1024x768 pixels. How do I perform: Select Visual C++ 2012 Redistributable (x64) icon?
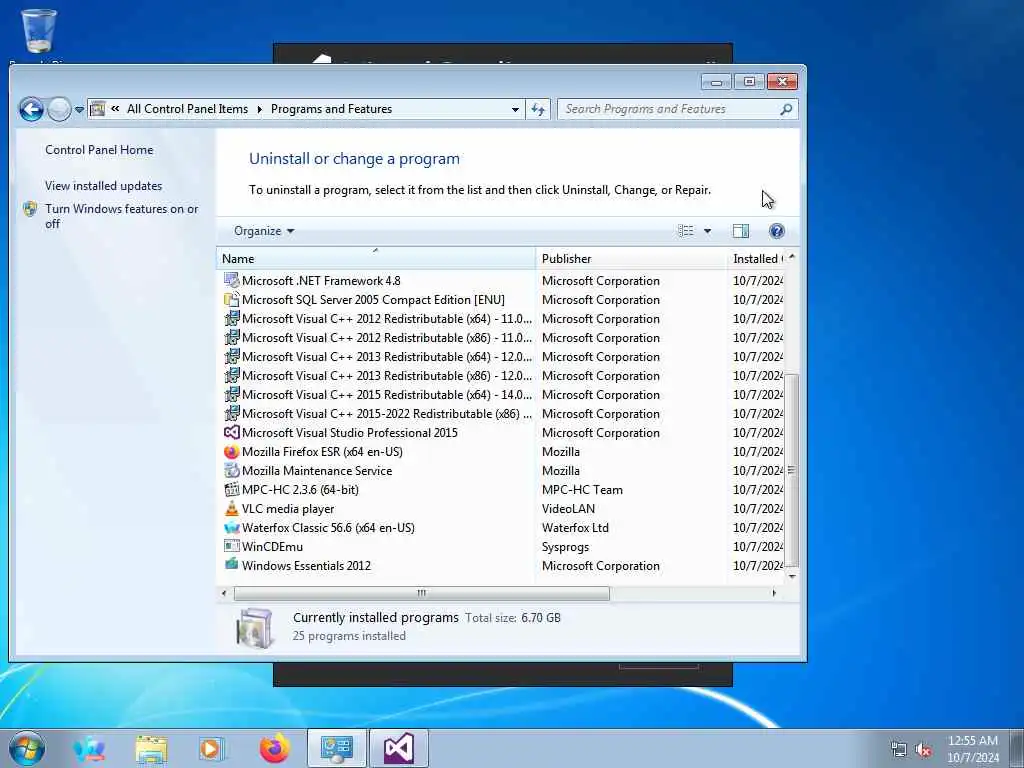232,318
